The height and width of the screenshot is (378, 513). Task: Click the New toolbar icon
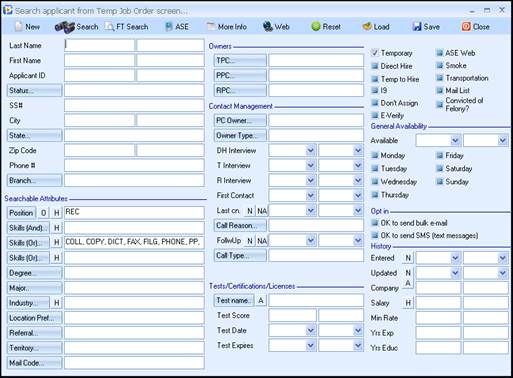[19, 27]
